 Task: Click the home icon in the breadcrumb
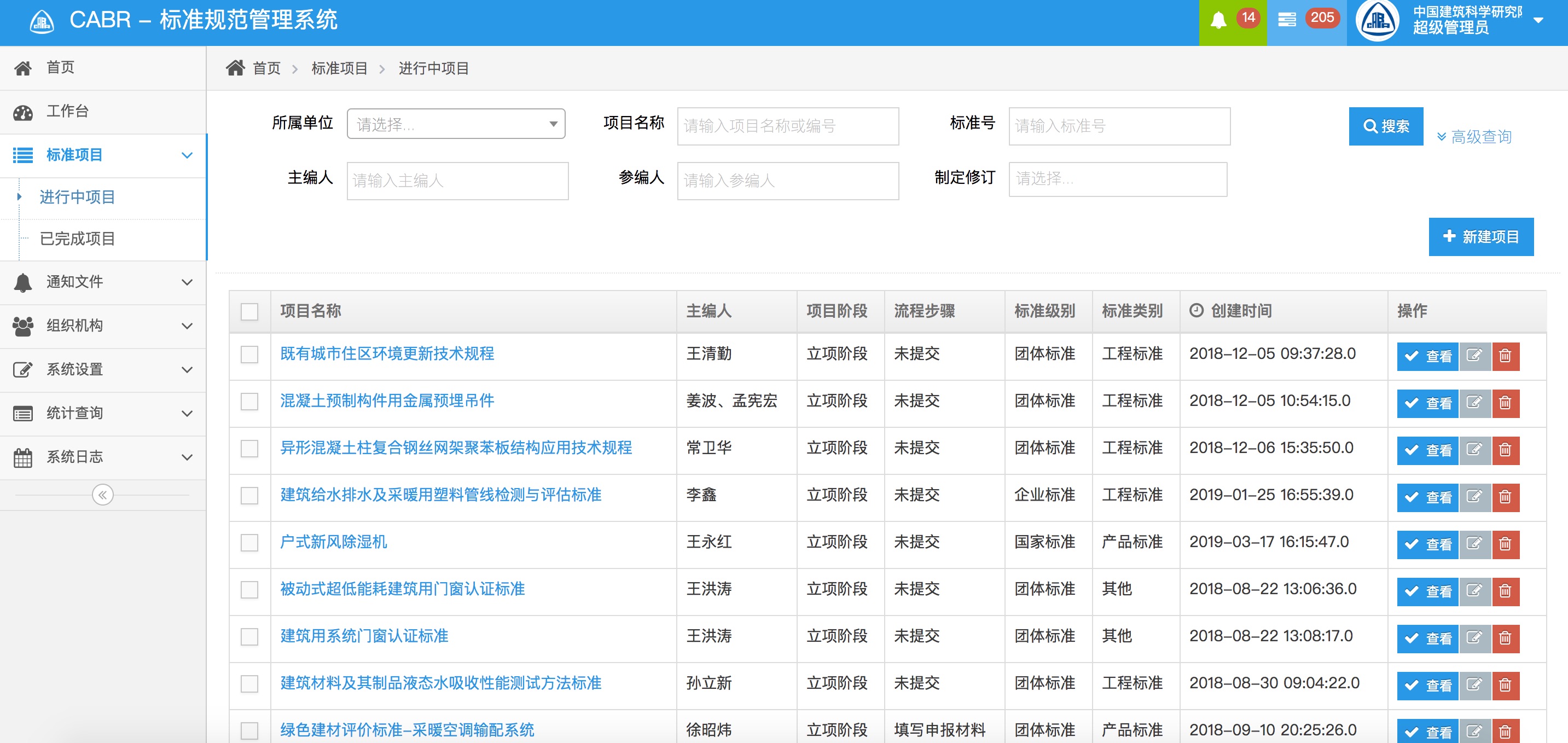click(x=235, y=67)
